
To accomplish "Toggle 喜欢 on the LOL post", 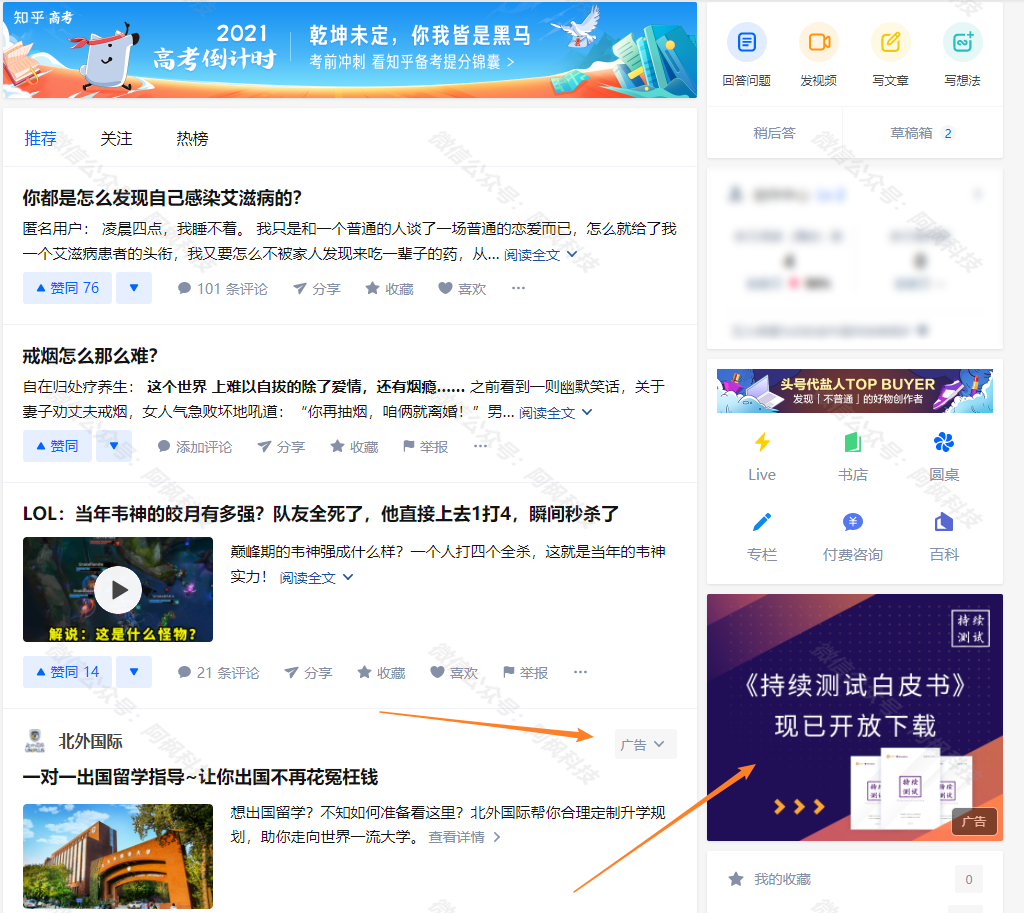I will click(453, 672).
